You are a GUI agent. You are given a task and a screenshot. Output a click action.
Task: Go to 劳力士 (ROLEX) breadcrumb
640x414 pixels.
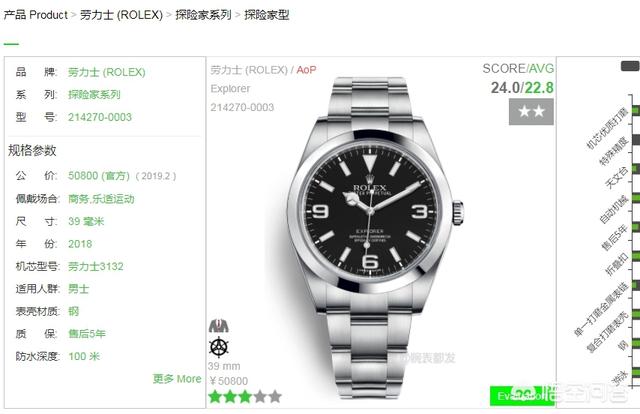click(121, 15)
